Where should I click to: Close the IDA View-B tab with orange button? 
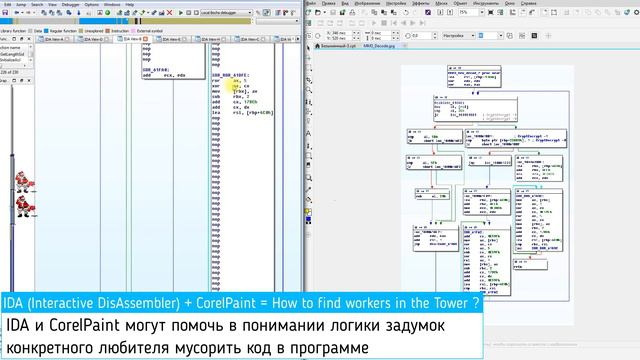[145, 39]
